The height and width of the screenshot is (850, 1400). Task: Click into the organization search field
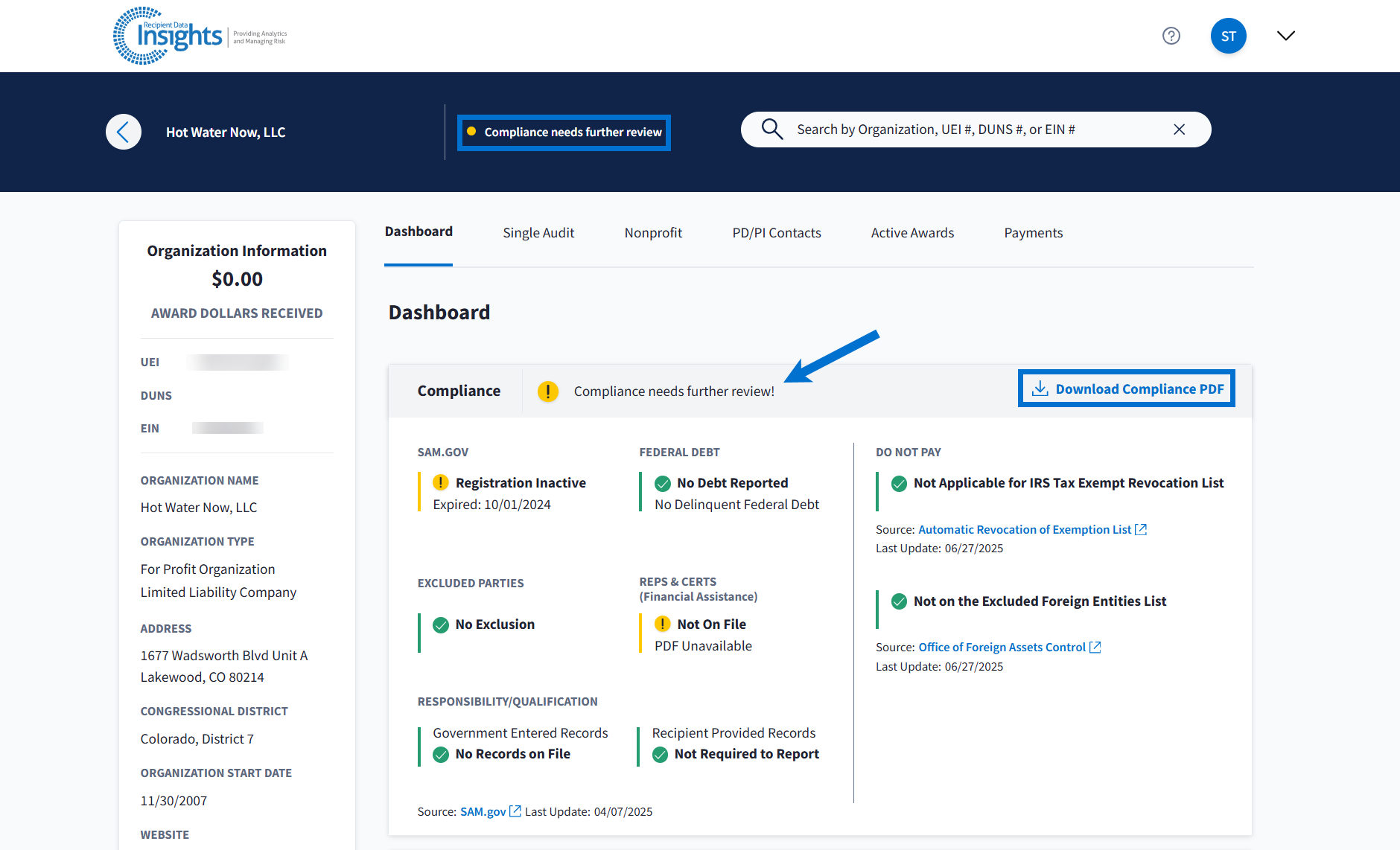[968, 130]
